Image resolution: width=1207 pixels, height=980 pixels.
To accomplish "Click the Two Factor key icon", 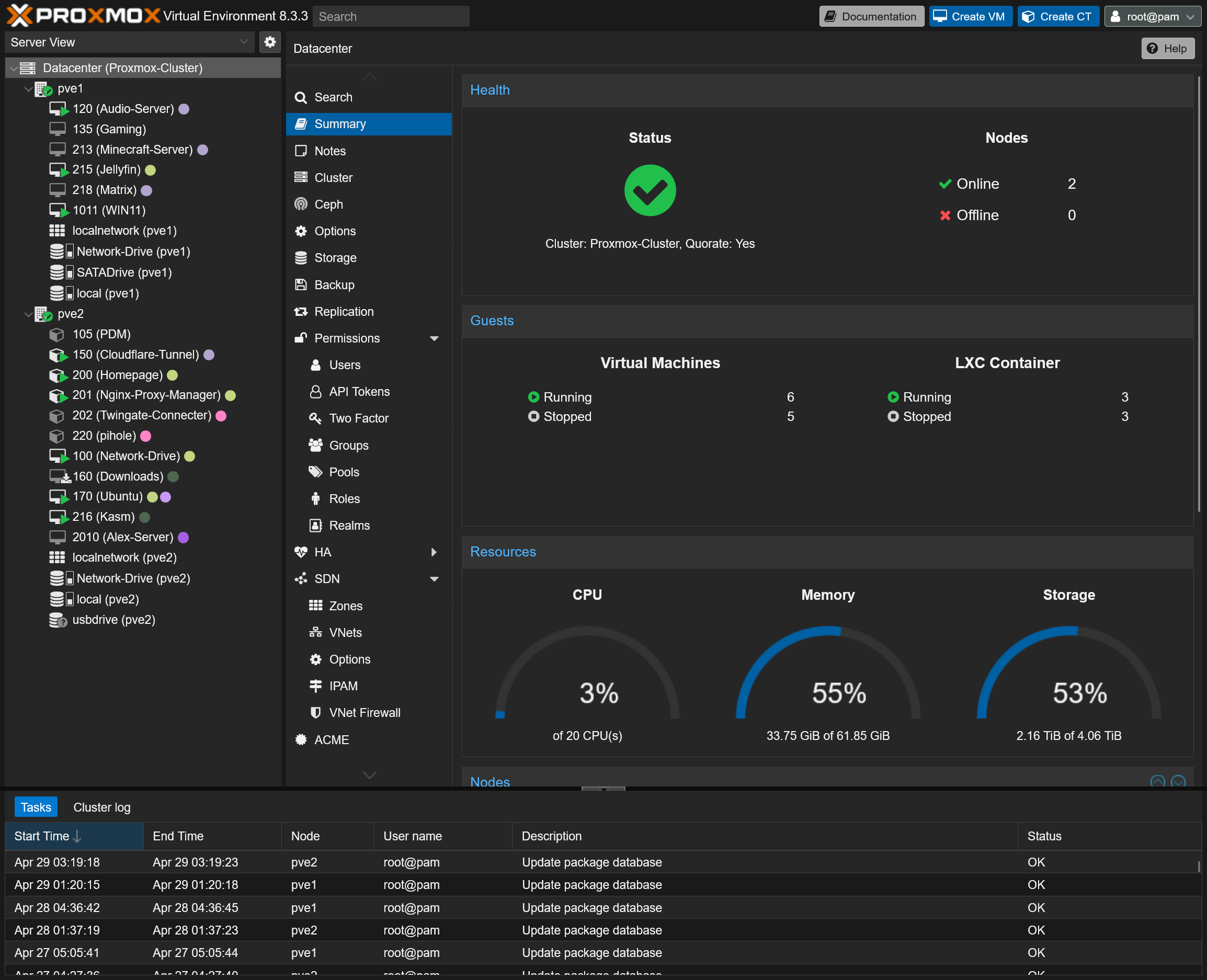I will tap(315, 418).
